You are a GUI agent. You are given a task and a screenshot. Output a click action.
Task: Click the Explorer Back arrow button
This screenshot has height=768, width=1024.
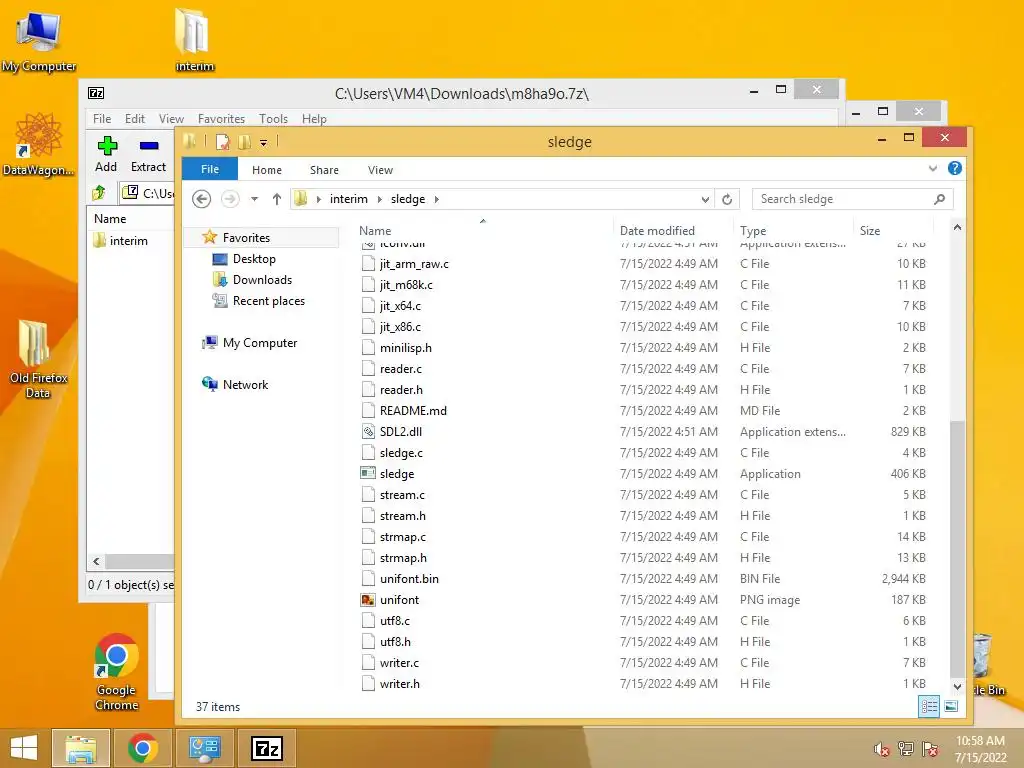click(201, 199)
